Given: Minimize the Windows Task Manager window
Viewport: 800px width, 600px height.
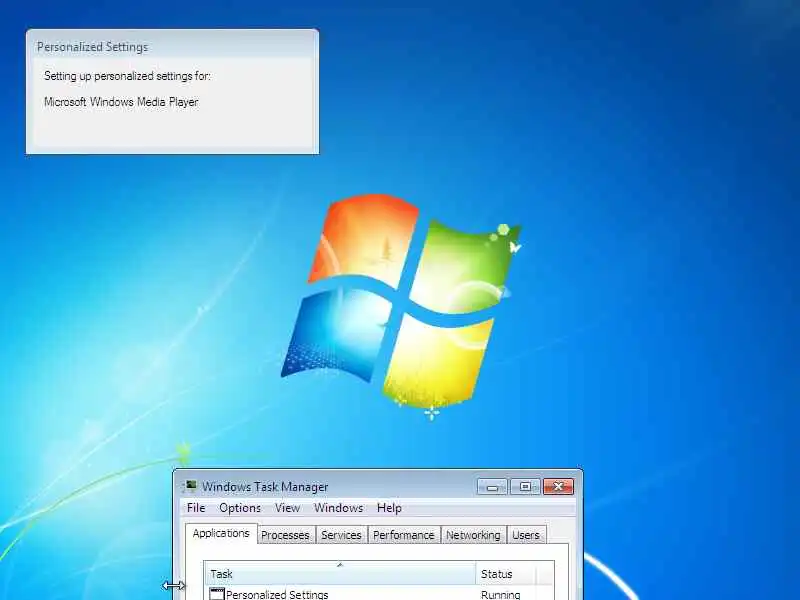Looking at the screenshot, I should click(492, 487).
